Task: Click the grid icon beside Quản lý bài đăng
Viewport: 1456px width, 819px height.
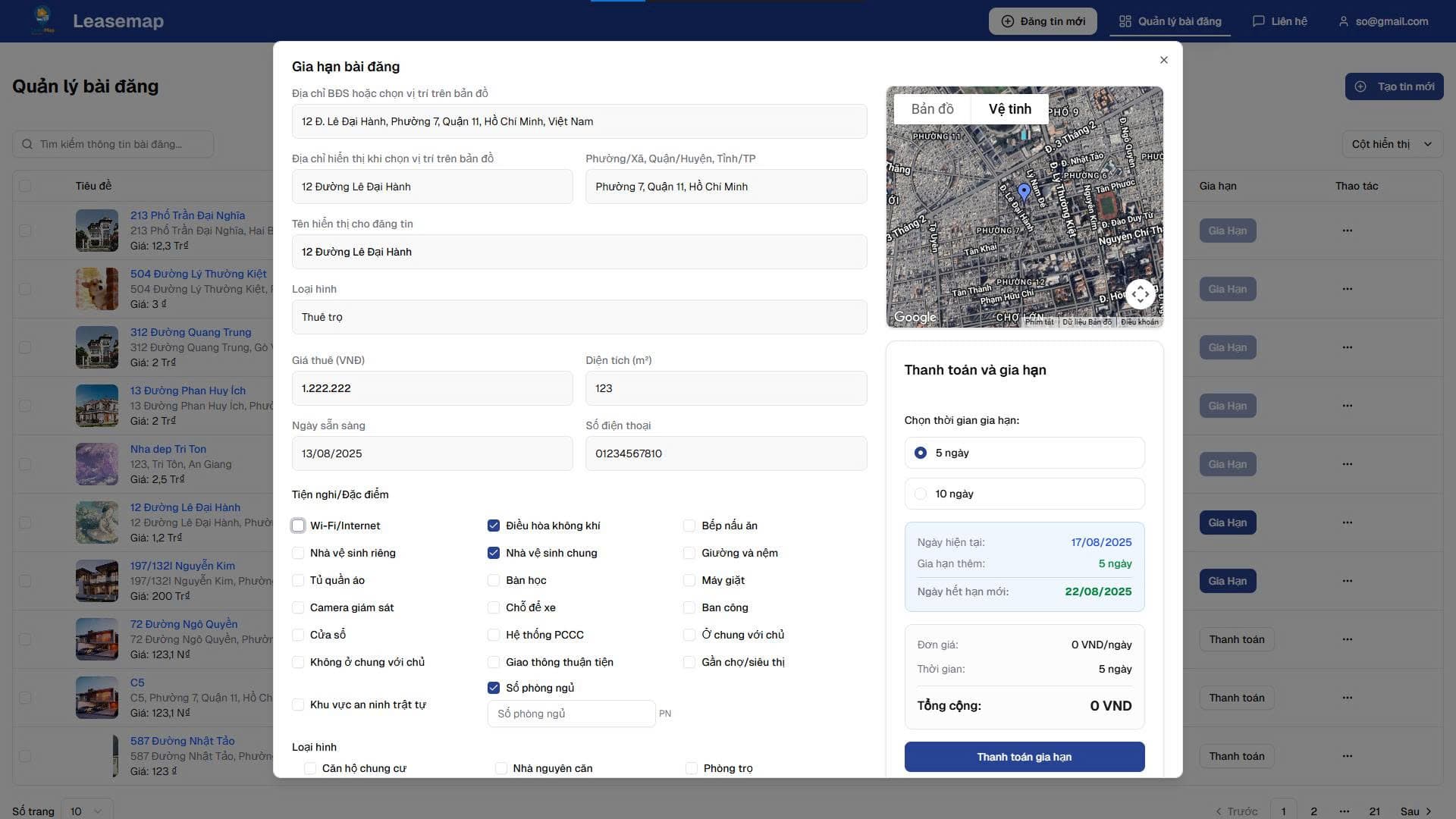Action: tap(1125, 20)
